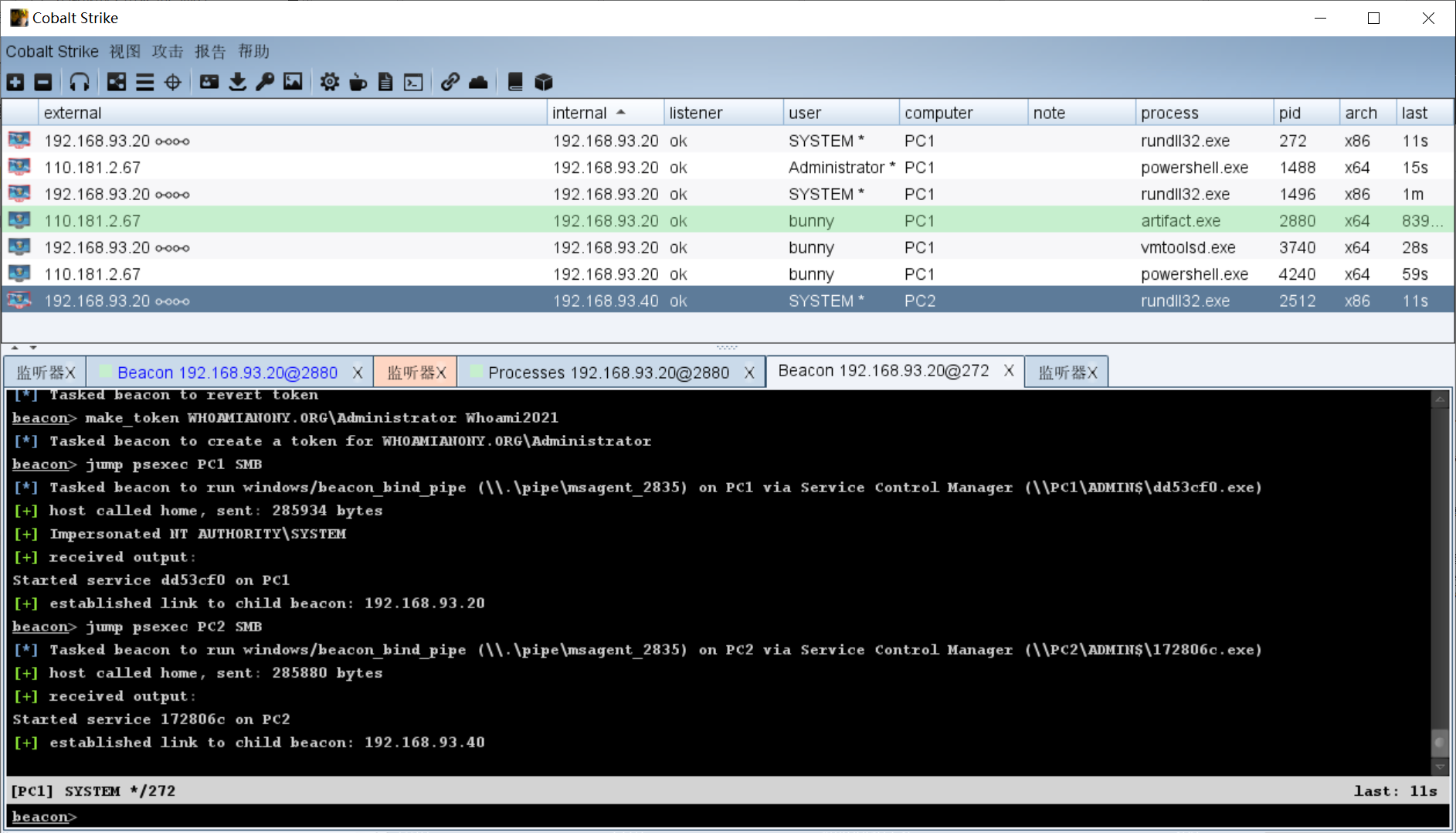
Task: Open downloaded files via download icon
Action: (x=237, y=82)
